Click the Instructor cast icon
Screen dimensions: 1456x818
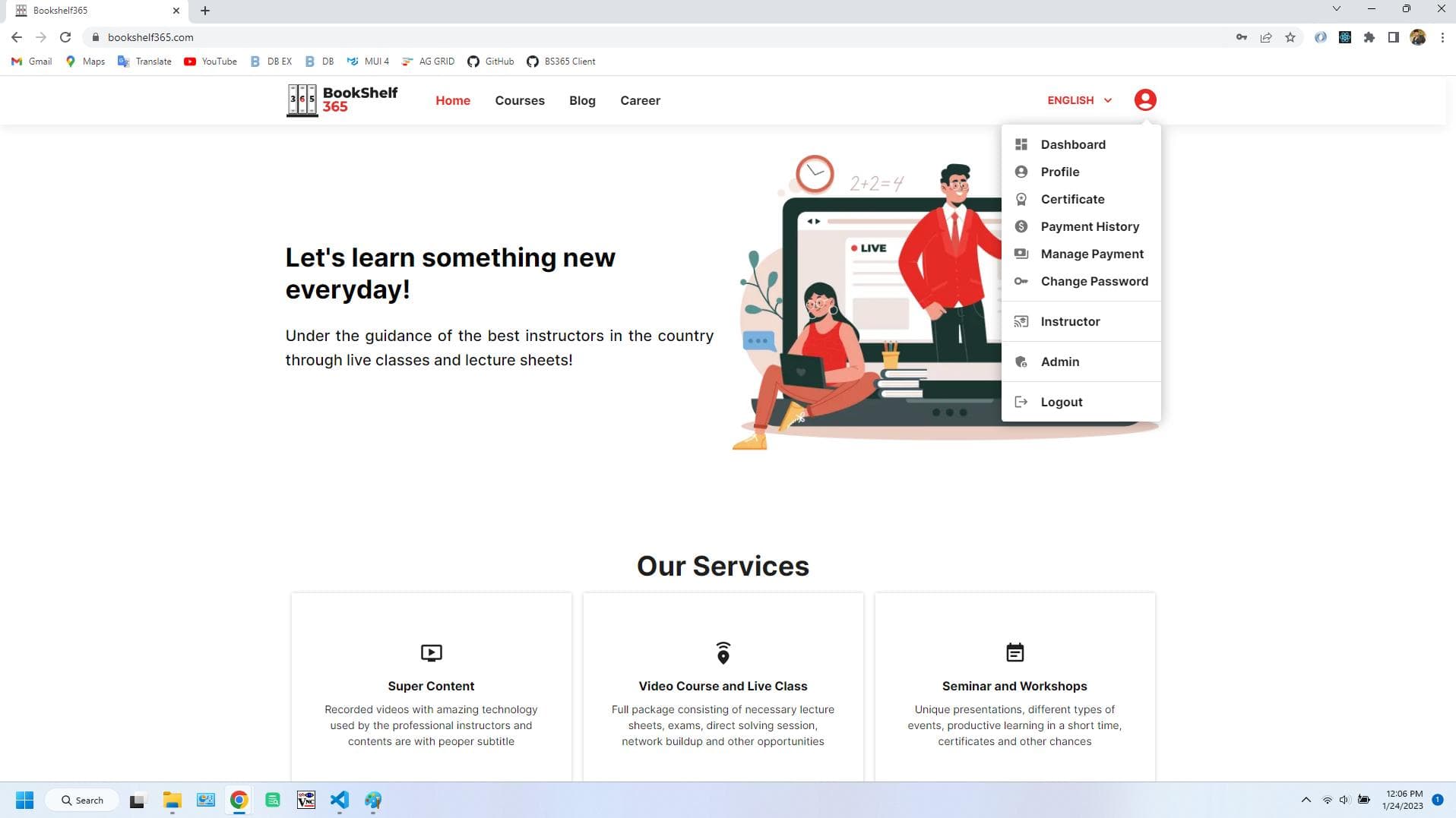point(1021,321)
